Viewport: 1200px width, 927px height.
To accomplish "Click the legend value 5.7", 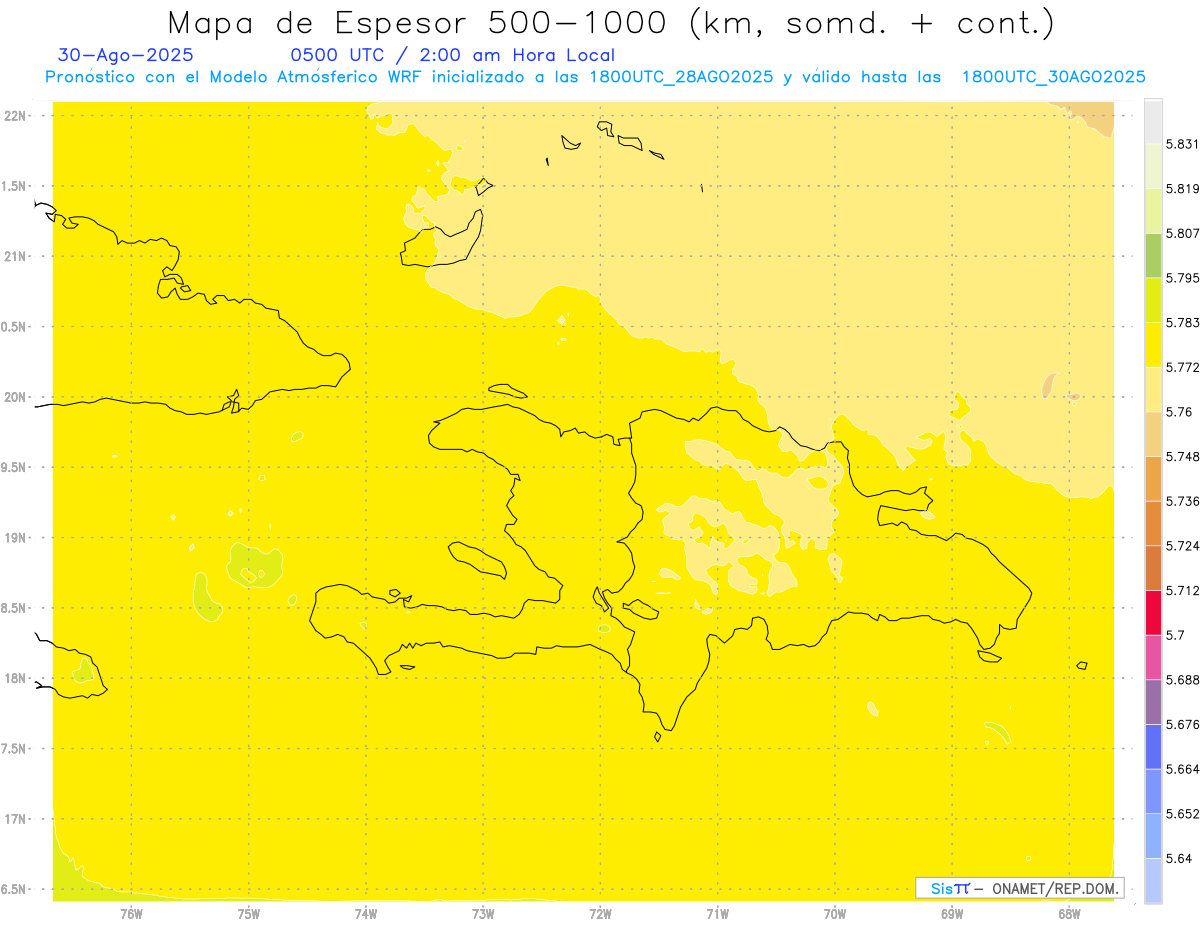I will click(1175, 635).
